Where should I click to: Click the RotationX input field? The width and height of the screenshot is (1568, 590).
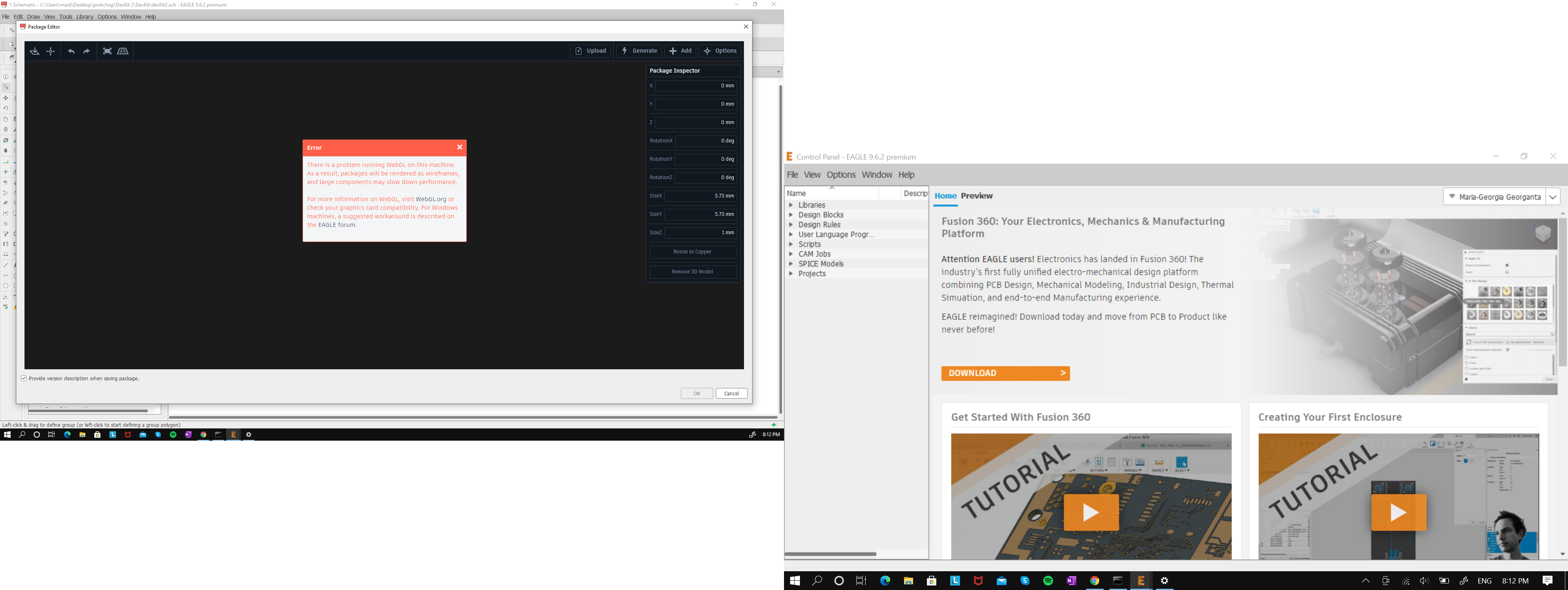pos(706,141)
